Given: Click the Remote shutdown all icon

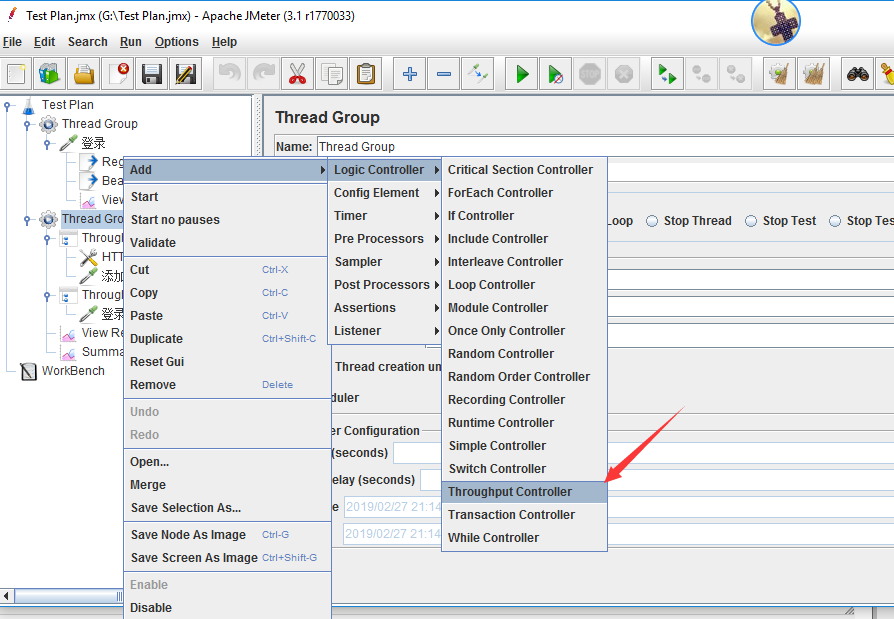Looking at the screenshot, I should [x=735, y=74].
